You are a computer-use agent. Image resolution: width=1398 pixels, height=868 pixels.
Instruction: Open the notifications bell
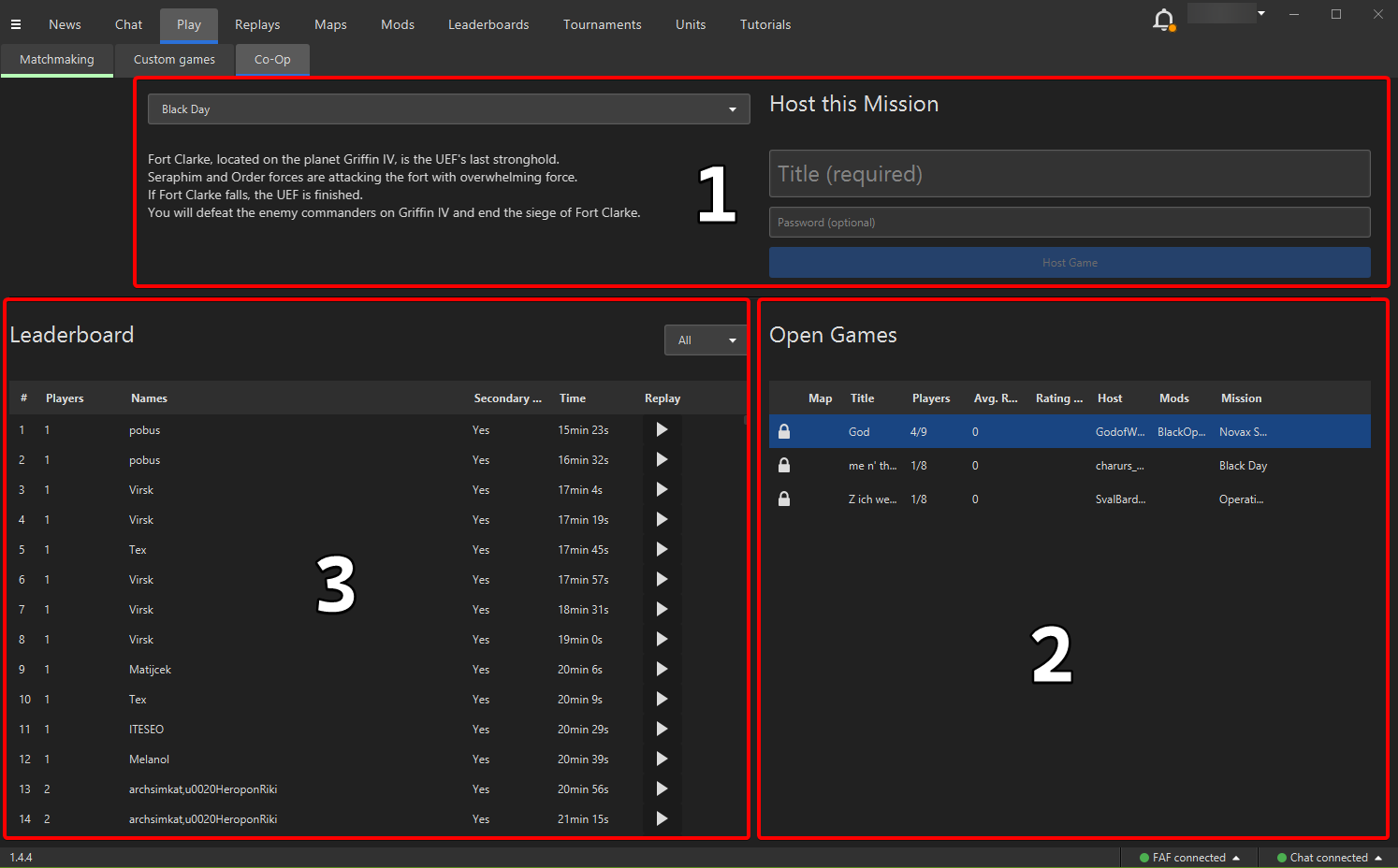[1163, 20]
